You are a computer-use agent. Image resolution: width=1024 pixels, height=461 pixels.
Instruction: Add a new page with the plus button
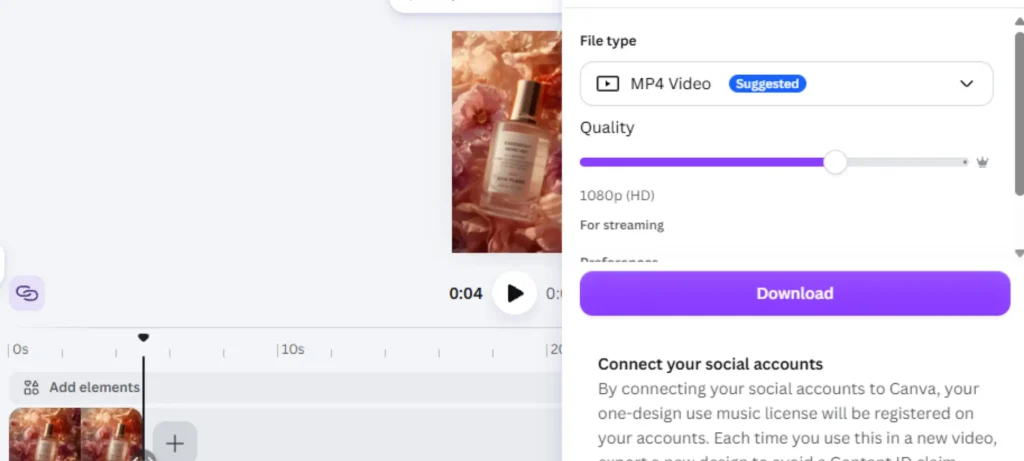pyautogui.click(x=174, y=444)
